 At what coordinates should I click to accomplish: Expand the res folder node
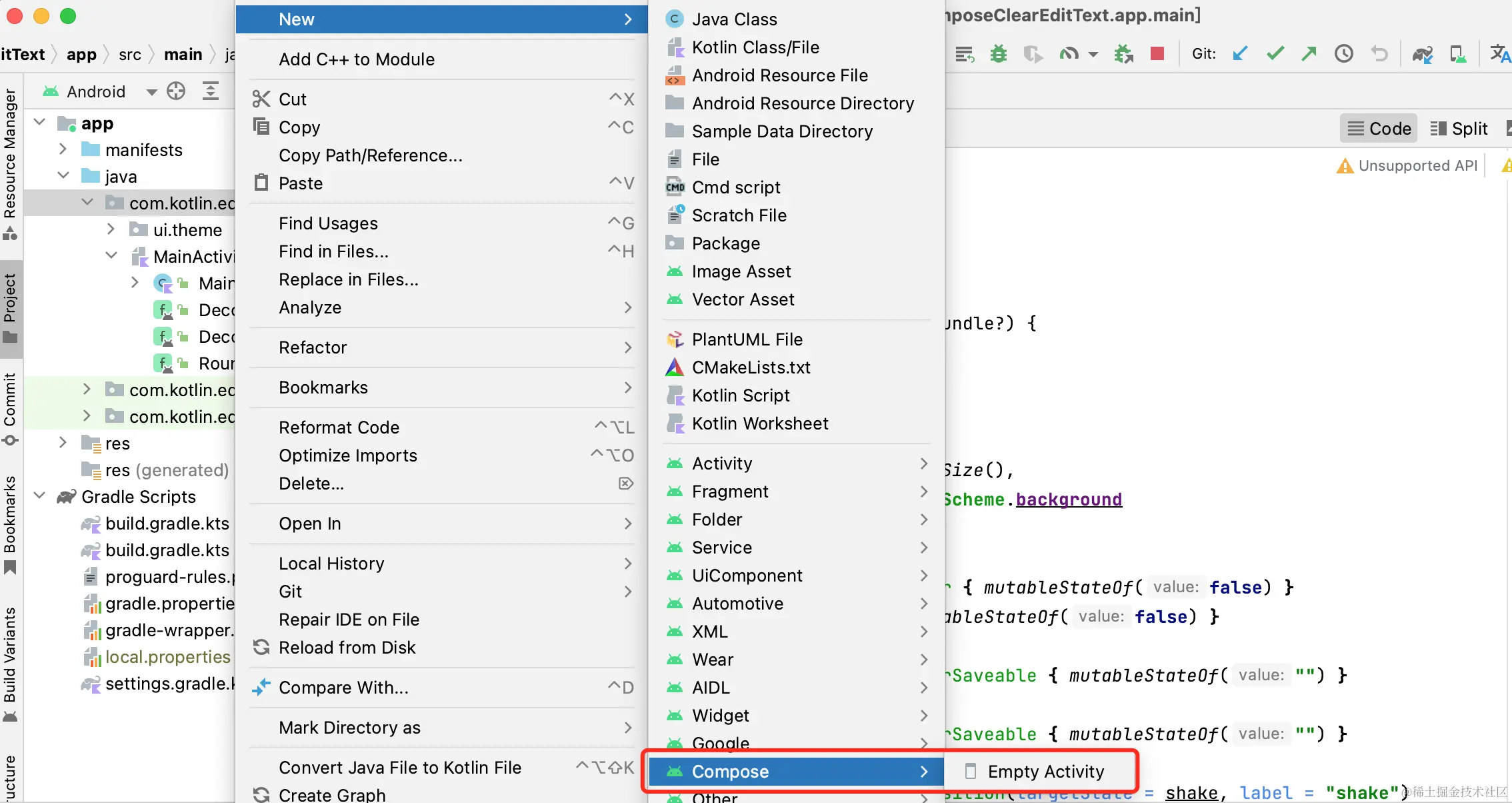pos(63,443)
